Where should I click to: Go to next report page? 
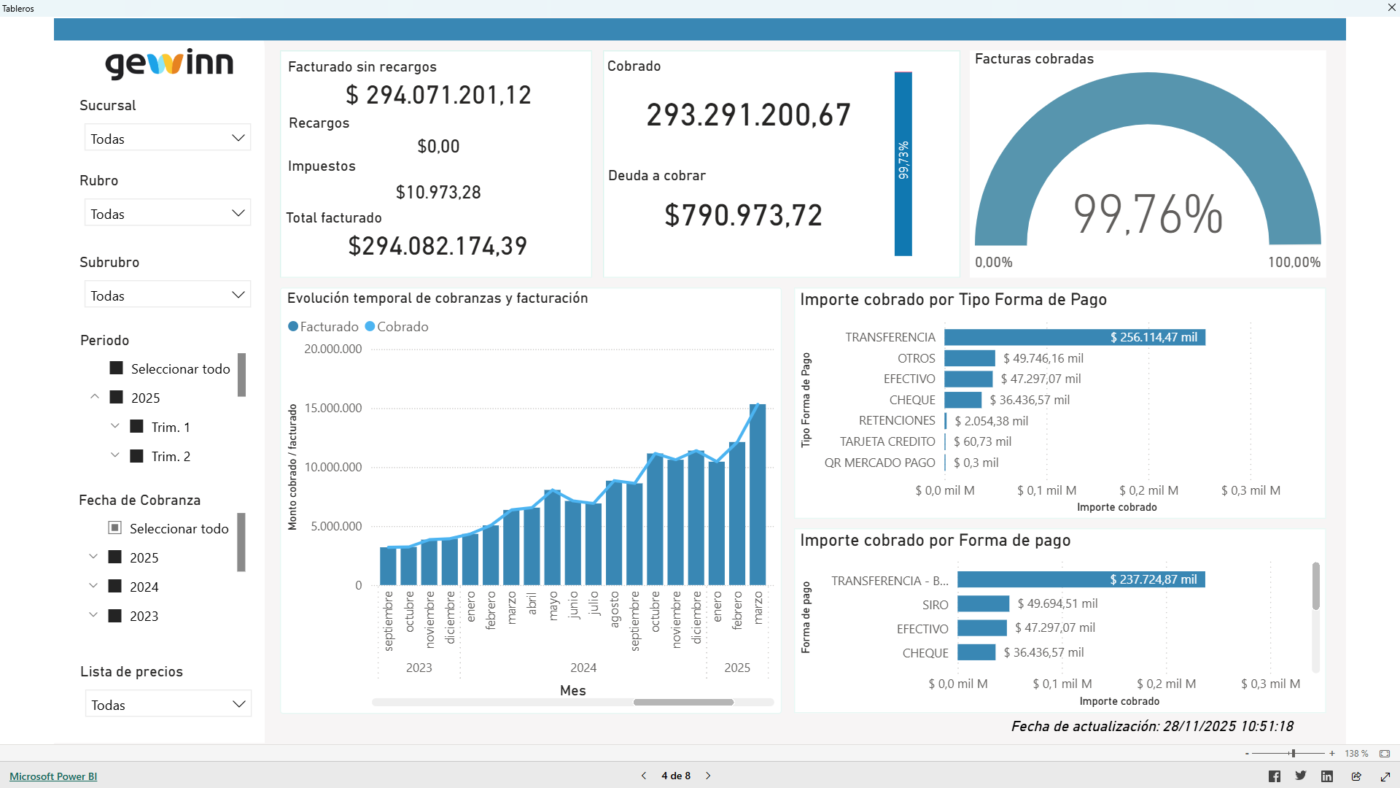708,776
